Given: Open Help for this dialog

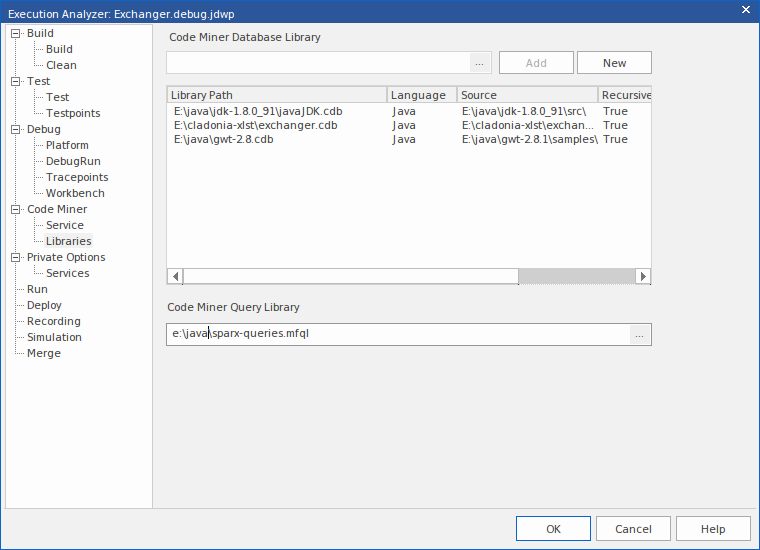Looking at the screenshot, I should point(713,529).
